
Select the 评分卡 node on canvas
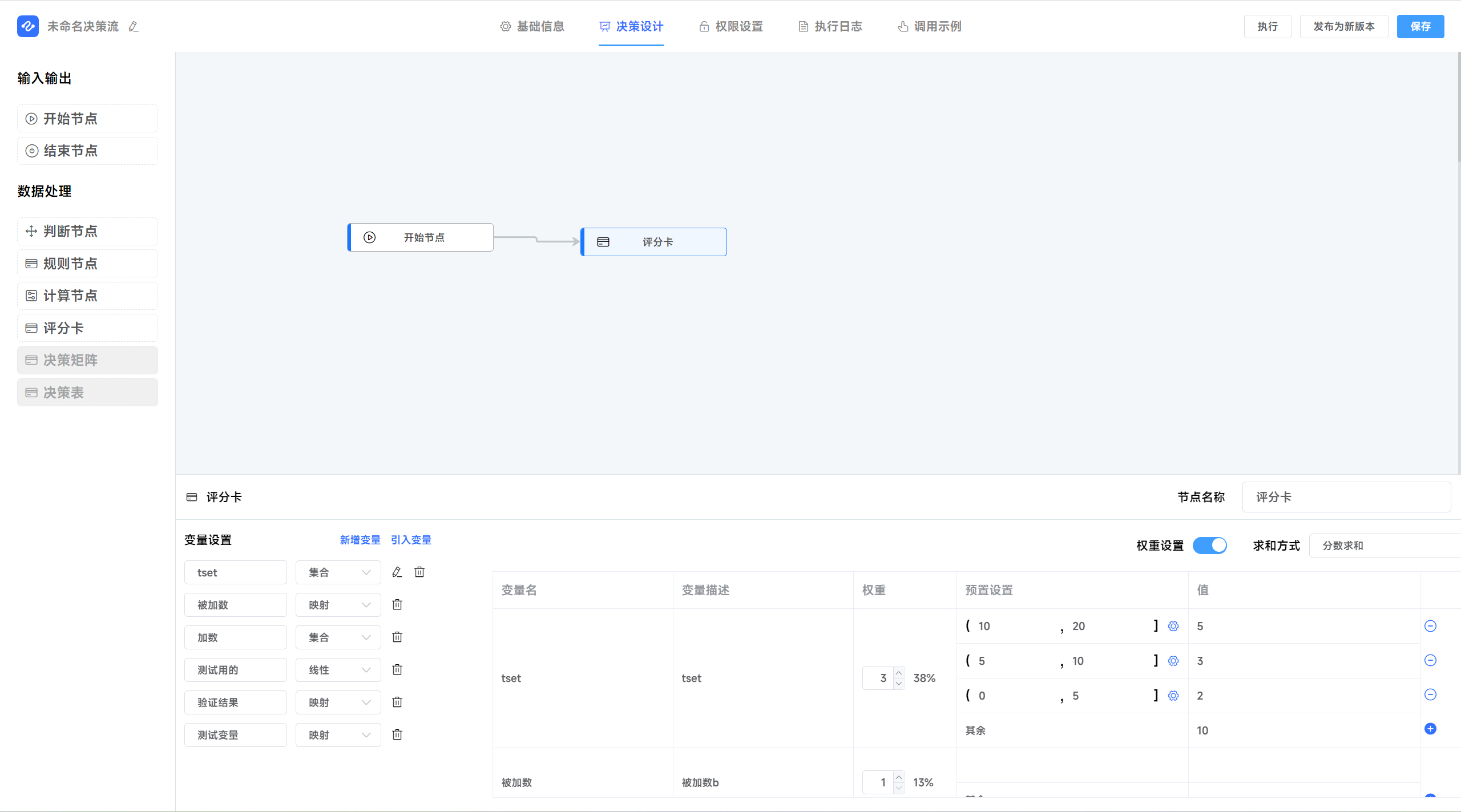(653, 242)
